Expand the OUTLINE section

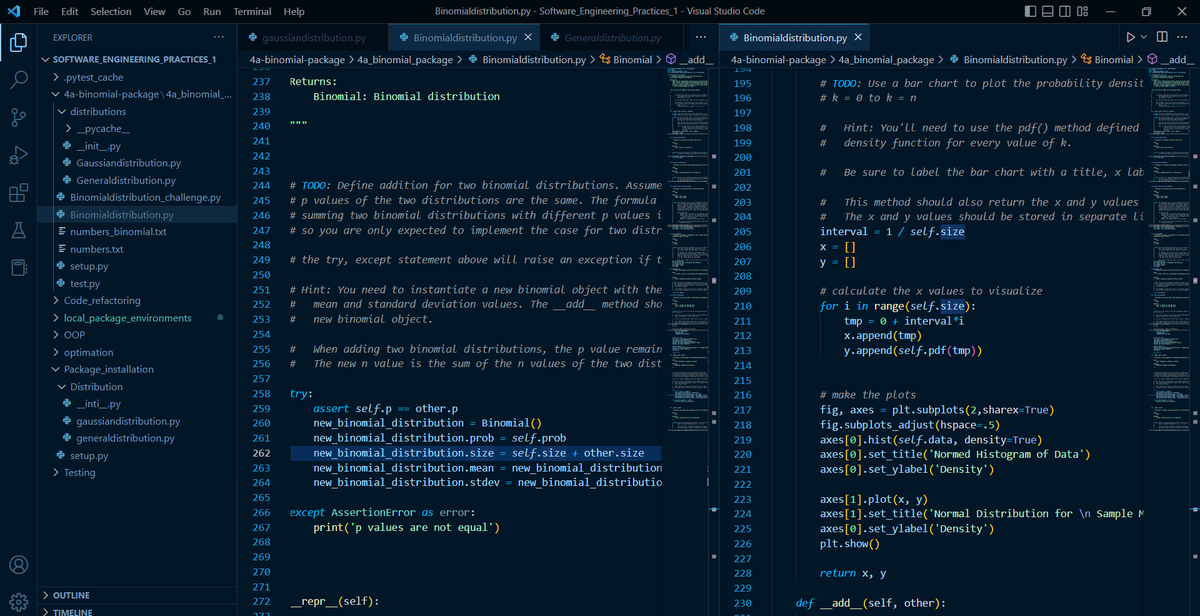click(x=138, y=595)
